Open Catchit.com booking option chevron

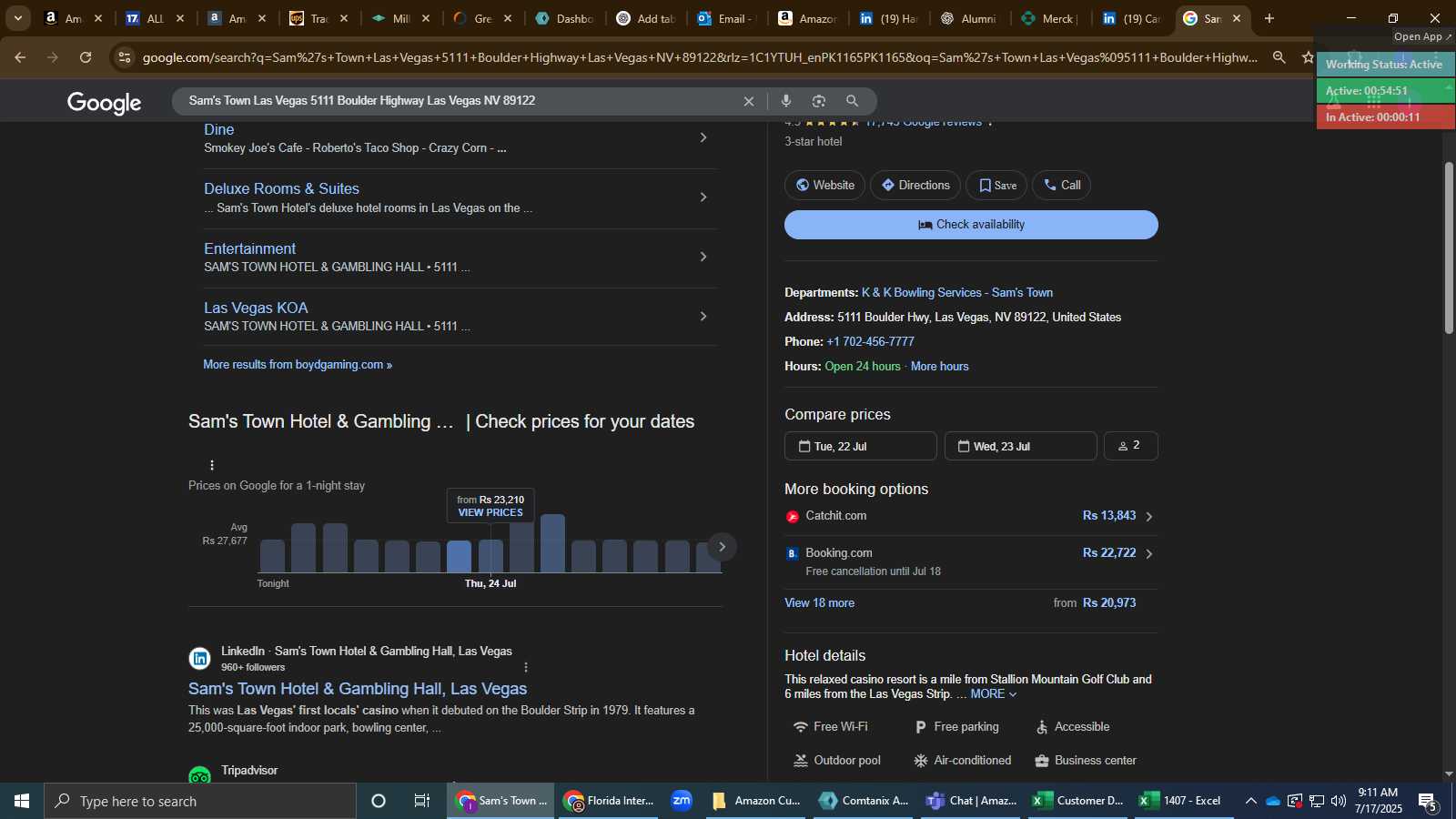tap(1149, 516)
